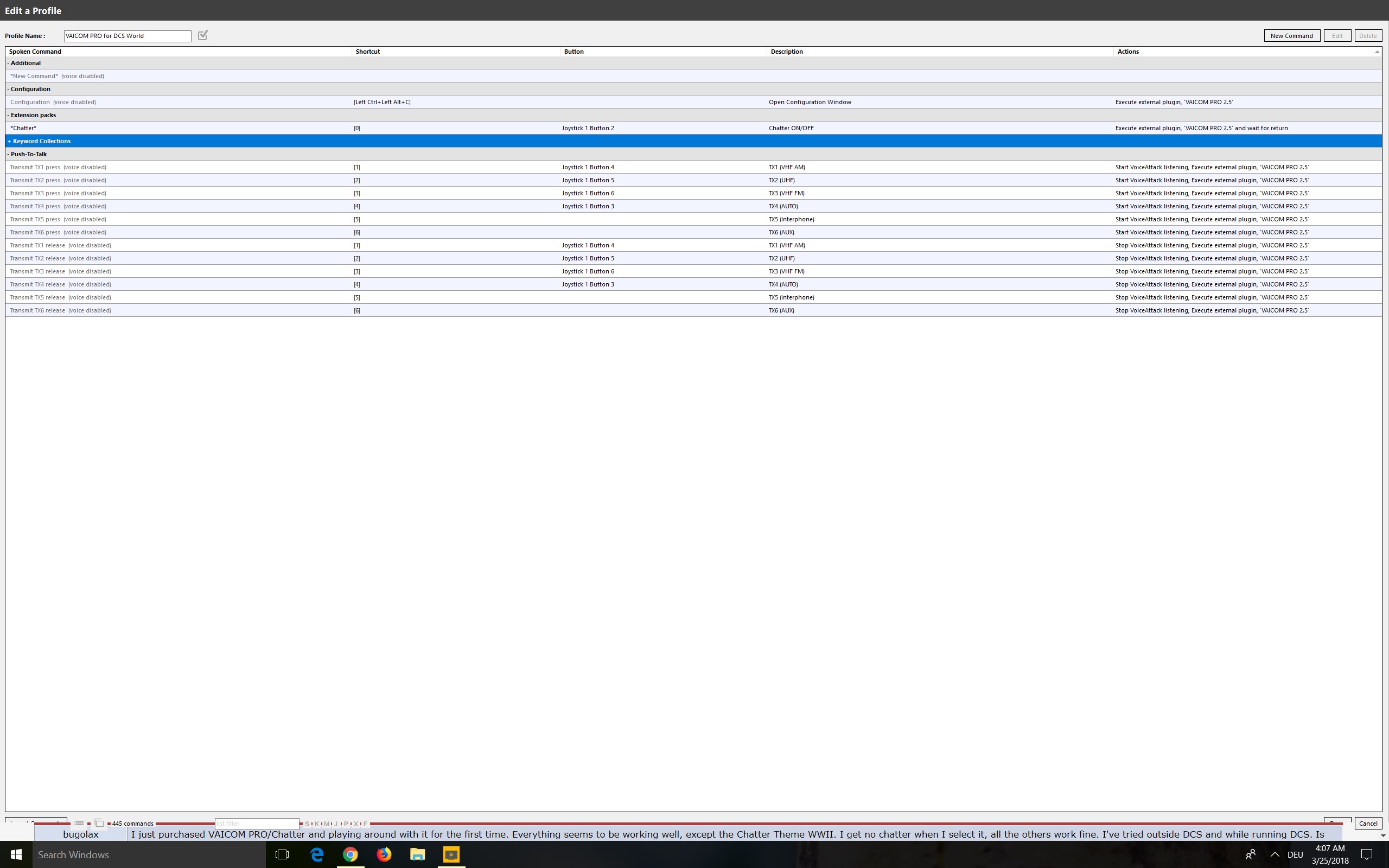The image size is (1389, 868).
Task: Select the Transmit TX5 press row
Action: [693, 219]
